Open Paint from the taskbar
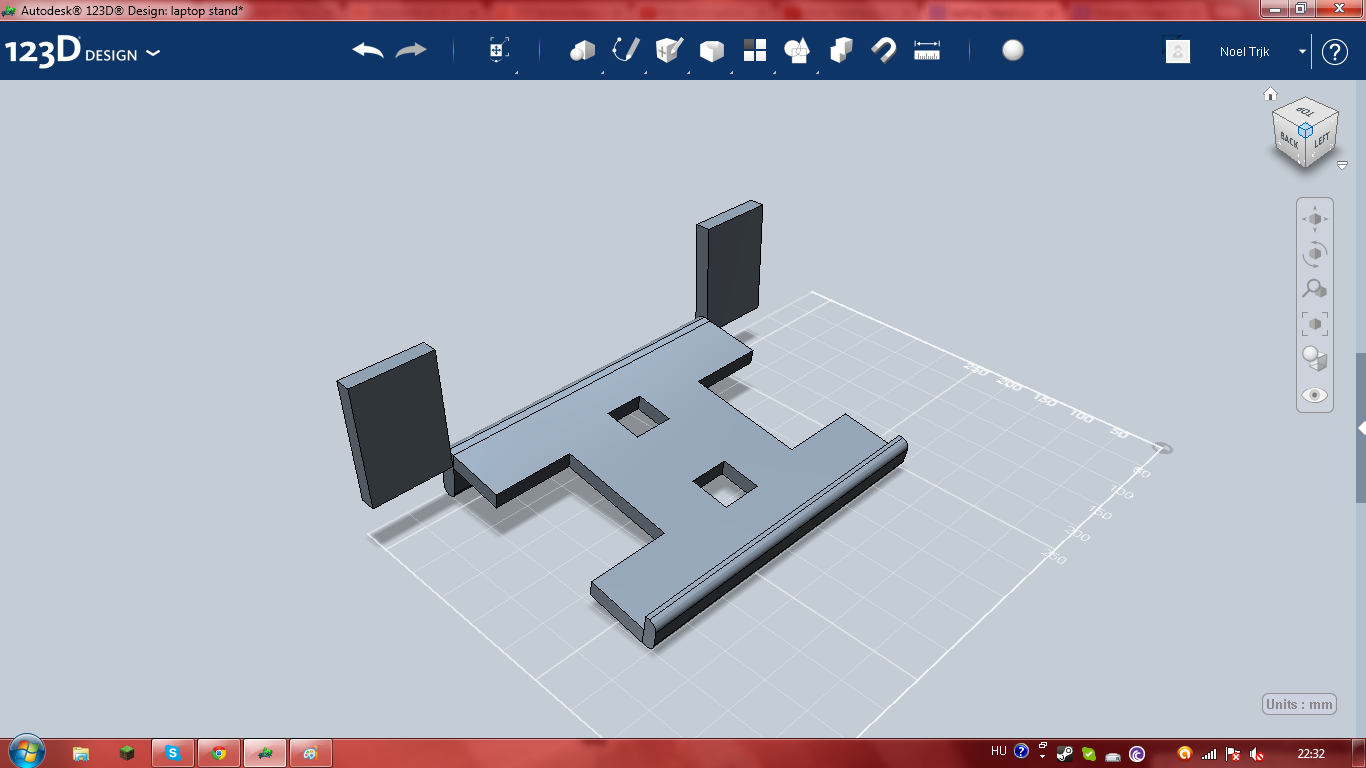This screenshot has height=768, width=1366. click(311, 753)
